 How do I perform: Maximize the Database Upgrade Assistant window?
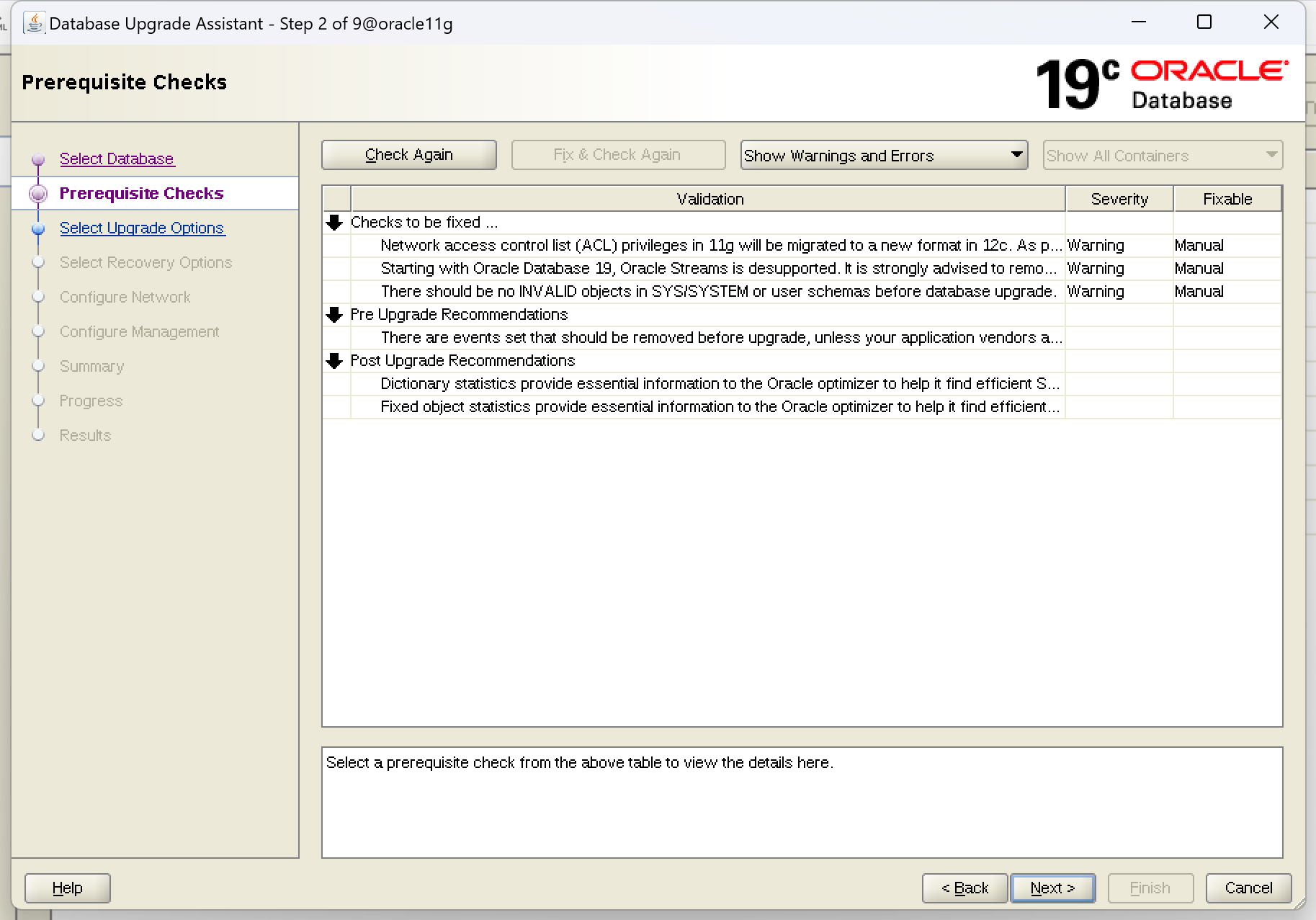pyautogui.click(x=1204, y=22)
